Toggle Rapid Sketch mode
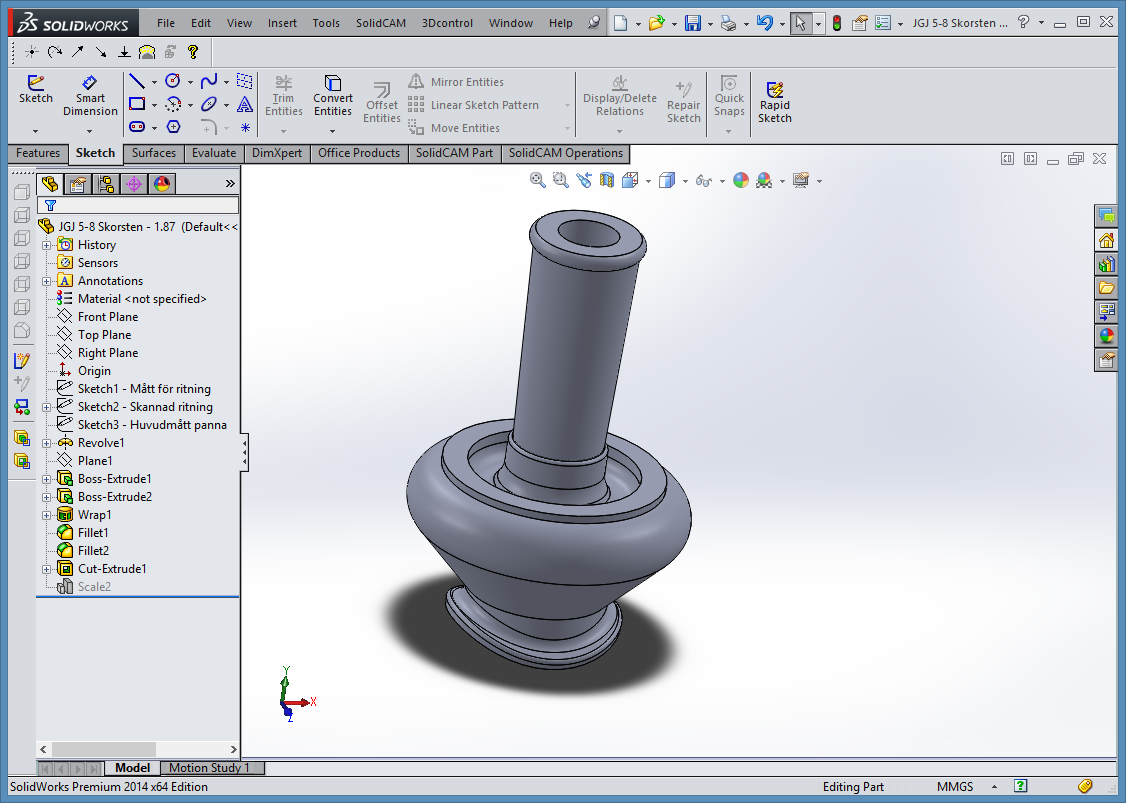 click(x=774, y=102)
